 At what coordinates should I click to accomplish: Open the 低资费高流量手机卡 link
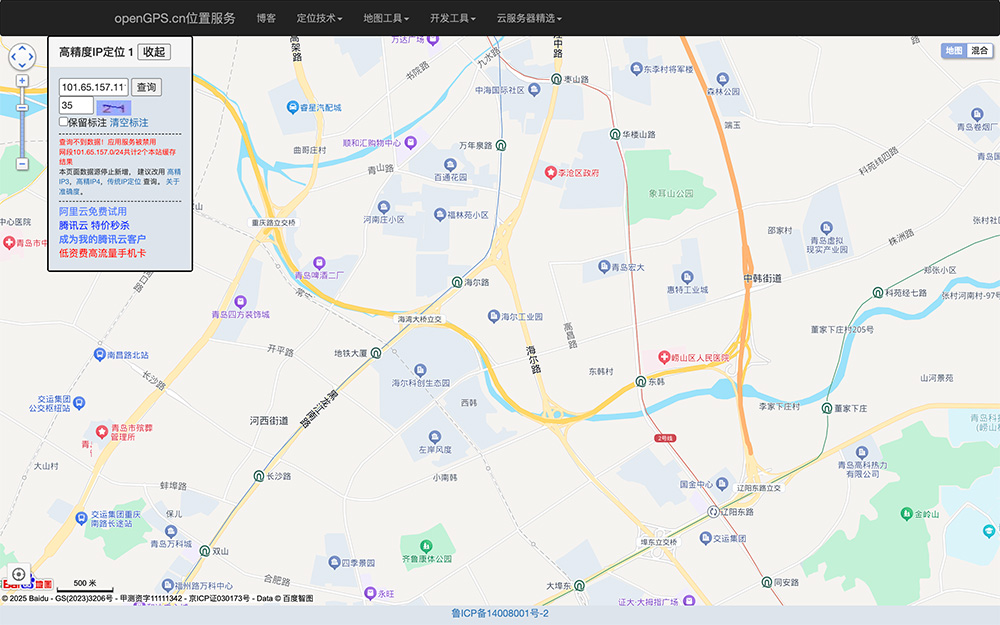point(103,253)
